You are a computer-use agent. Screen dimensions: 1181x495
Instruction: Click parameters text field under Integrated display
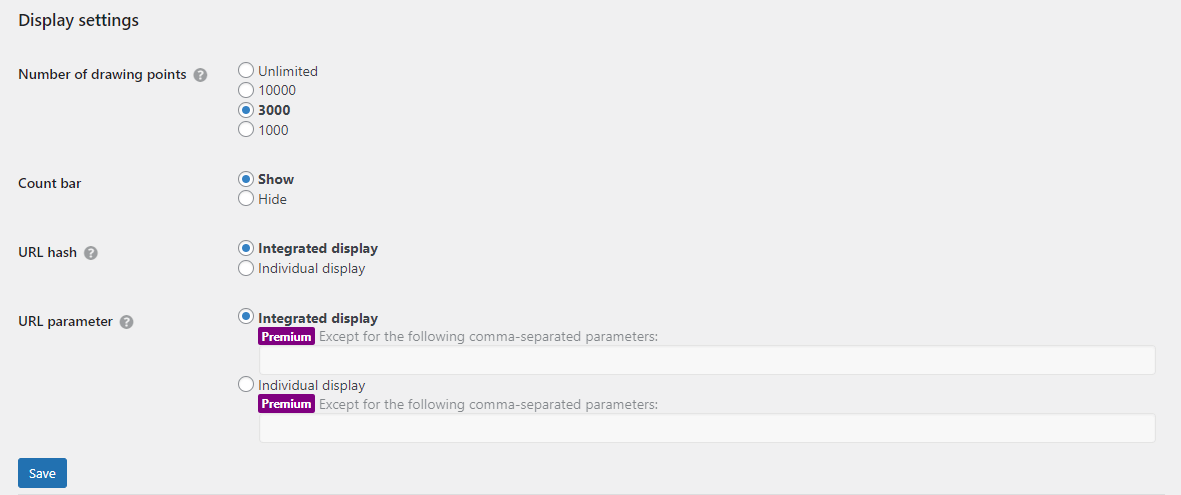[x=706, y=360]
